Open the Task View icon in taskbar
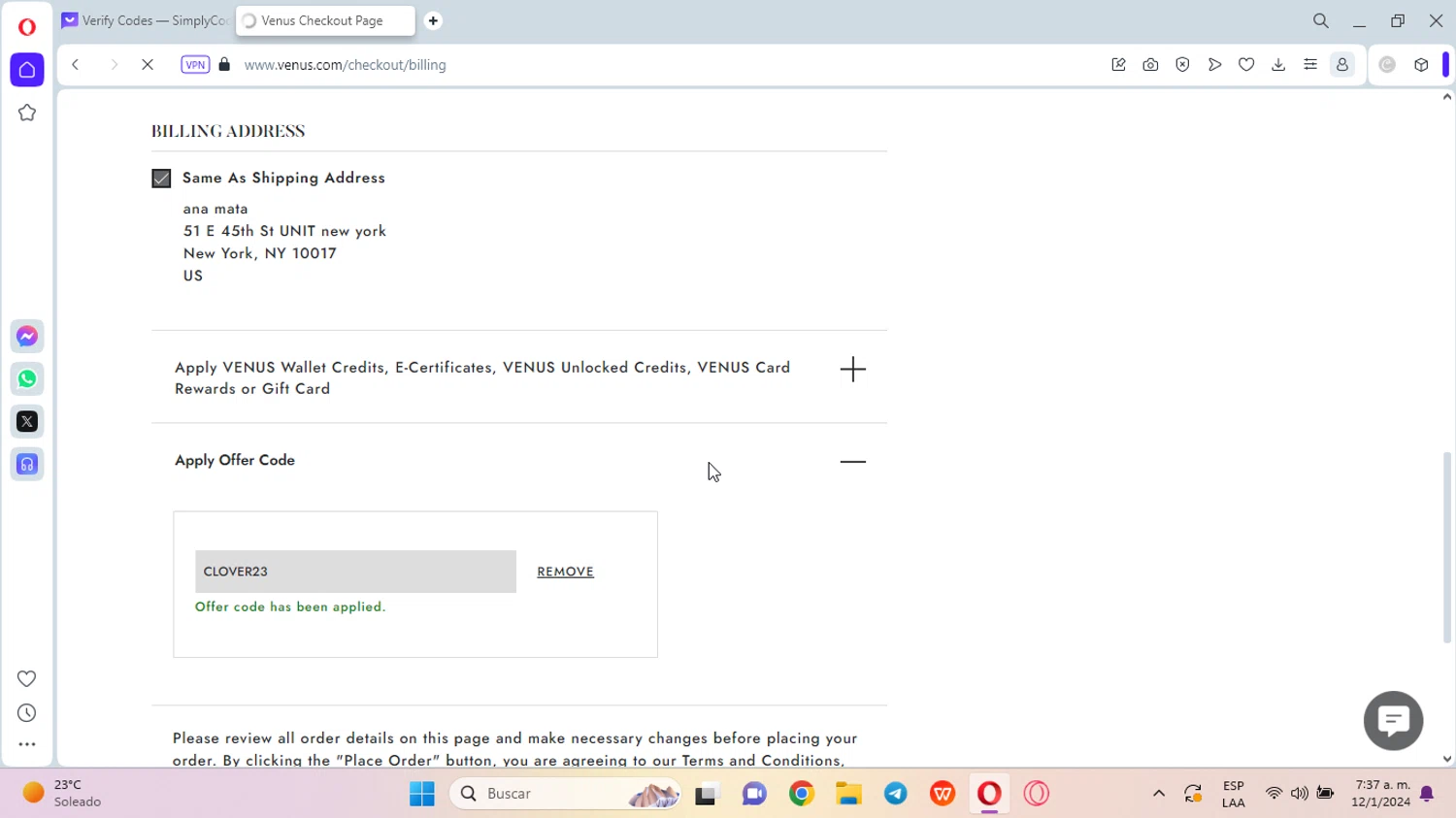Image resolution: width=1456 pixels, height=818 pixels. click(707, 794)
